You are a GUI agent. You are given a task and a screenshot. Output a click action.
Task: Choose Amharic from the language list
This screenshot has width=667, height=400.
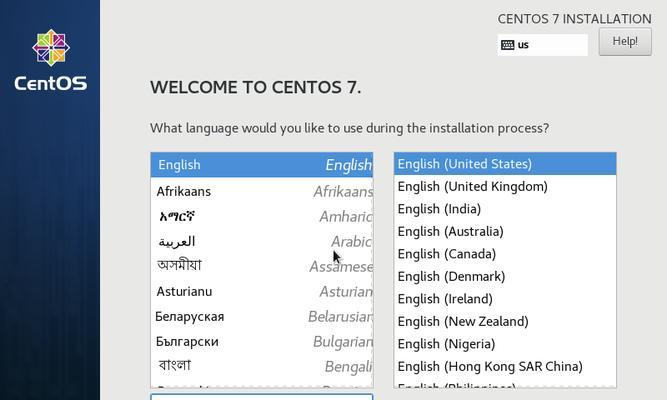point(262,217)
